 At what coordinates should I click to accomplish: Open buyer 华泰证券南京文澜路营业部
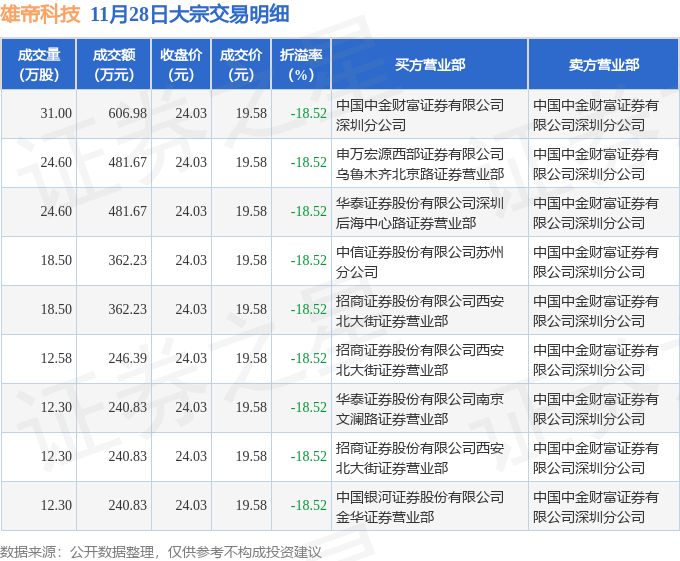pos(420,408)
